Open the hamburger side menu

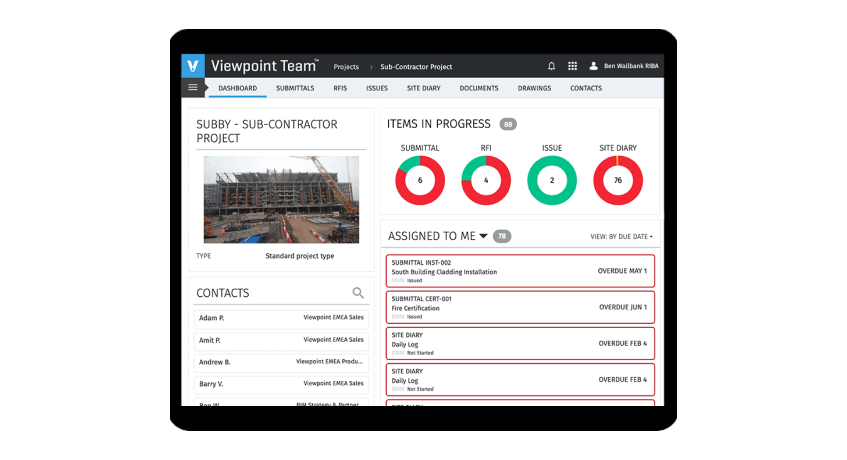193,87
